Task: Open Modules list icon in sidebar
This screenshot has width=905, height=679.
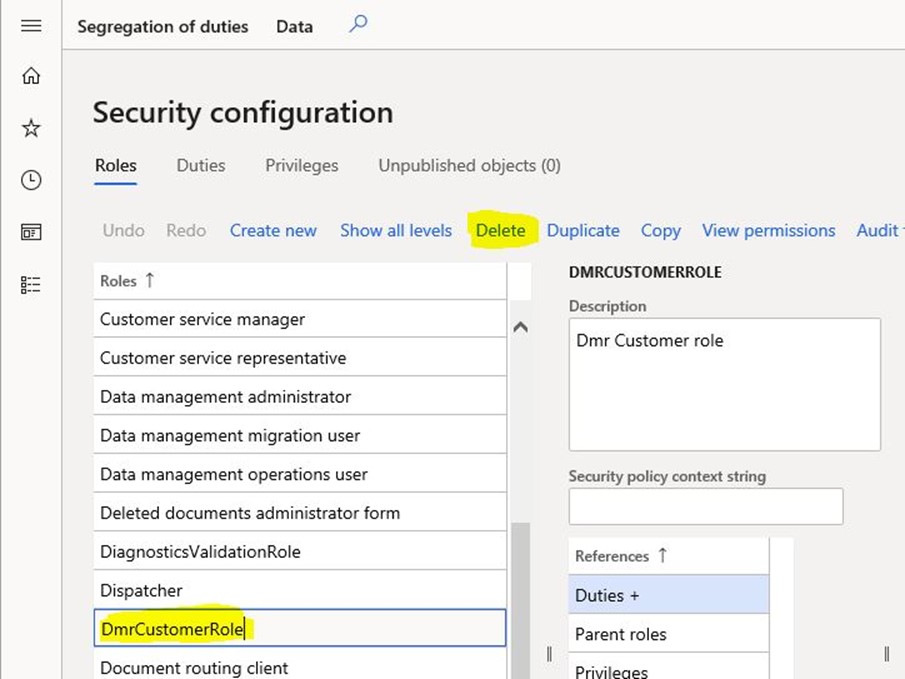Action: [31, 285]
